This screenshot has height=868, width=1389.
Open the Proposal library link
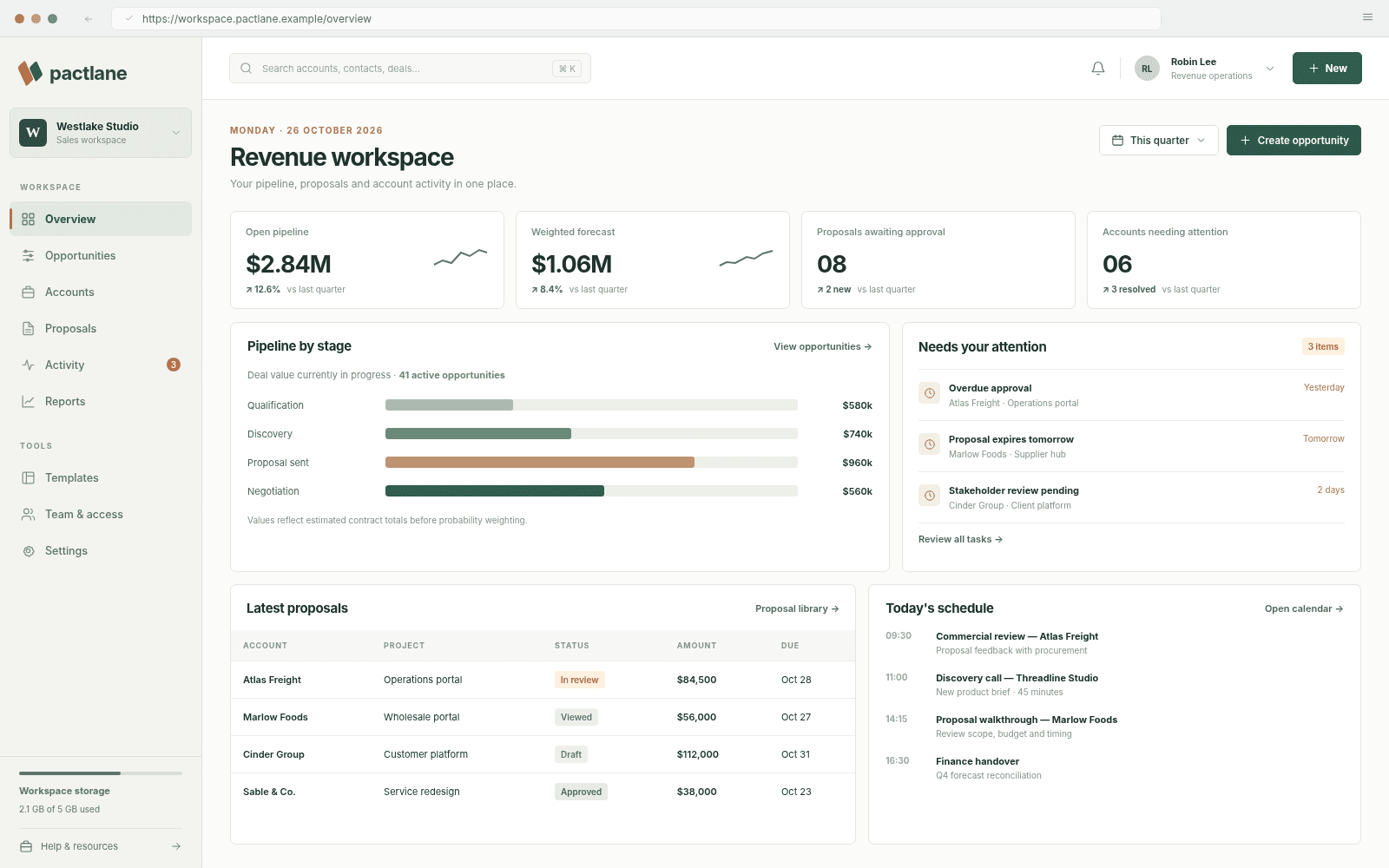click(x=797, y=608)
